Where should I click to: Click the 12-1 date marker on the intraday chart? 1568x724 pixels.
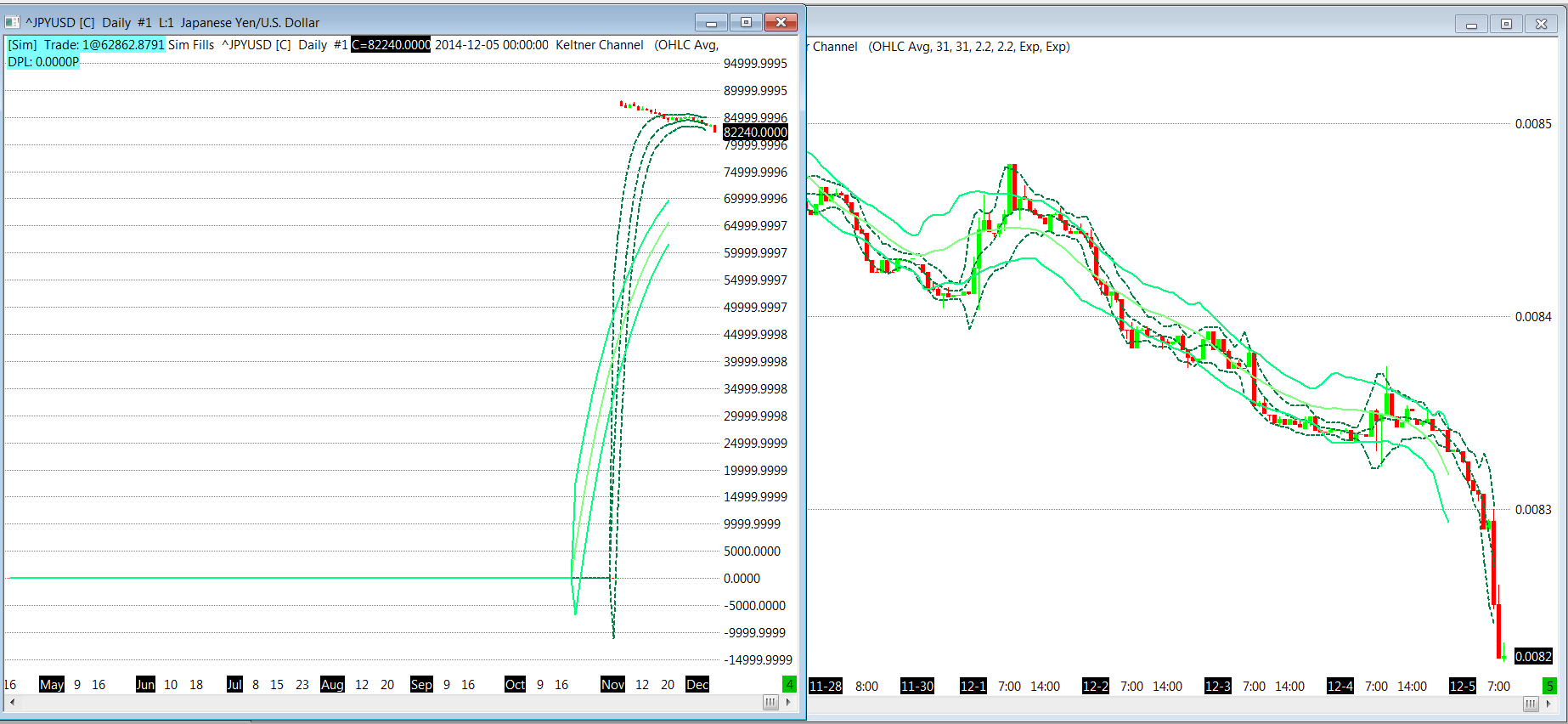click(973, 687)
